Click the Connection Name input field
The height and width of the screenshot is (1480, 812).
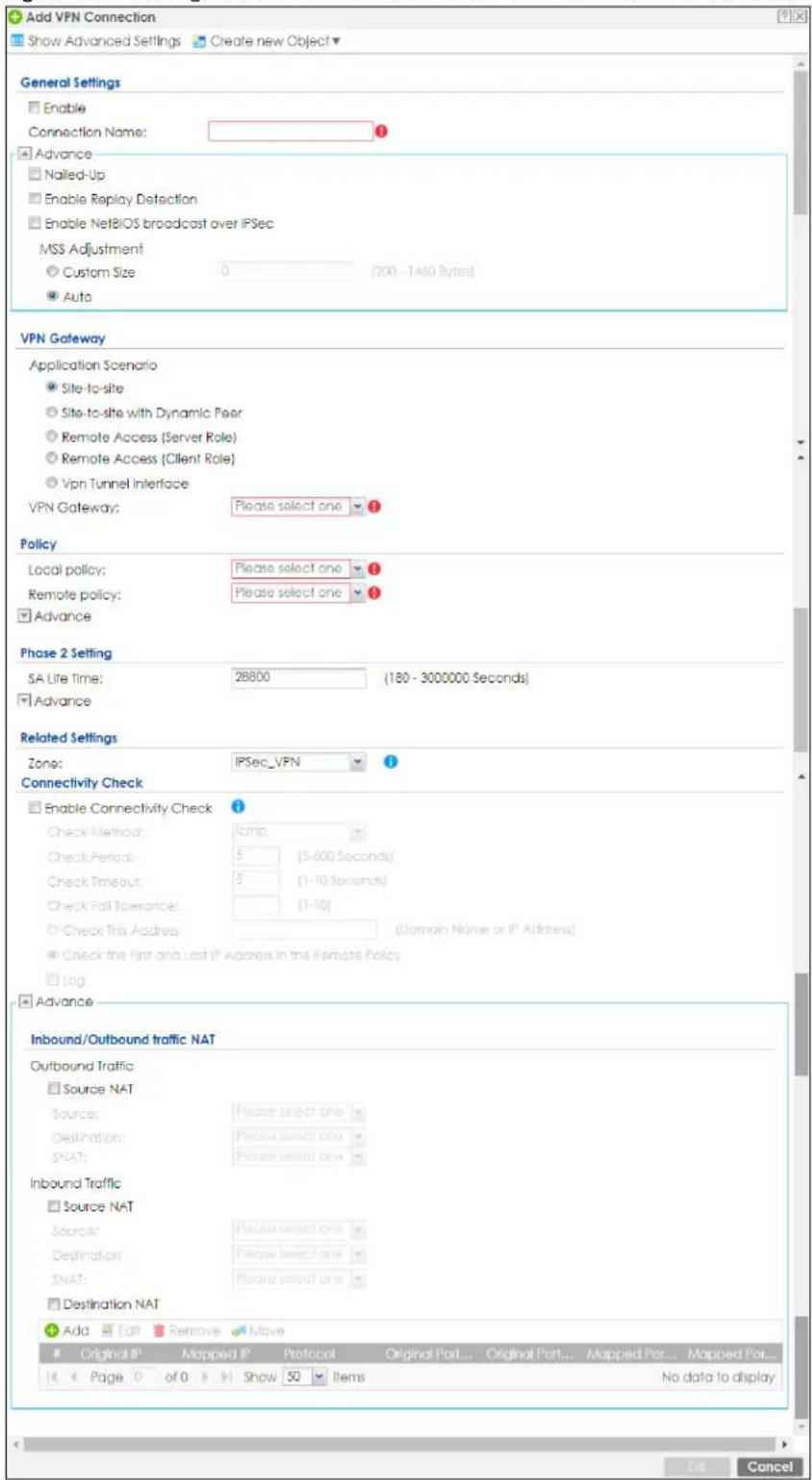[290, 131]
